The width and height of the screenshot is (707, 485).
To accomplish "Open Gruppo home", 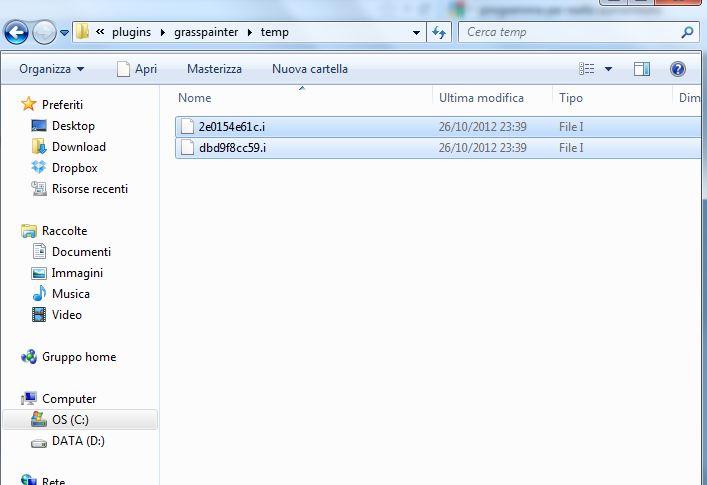I will tap(79, 357).
